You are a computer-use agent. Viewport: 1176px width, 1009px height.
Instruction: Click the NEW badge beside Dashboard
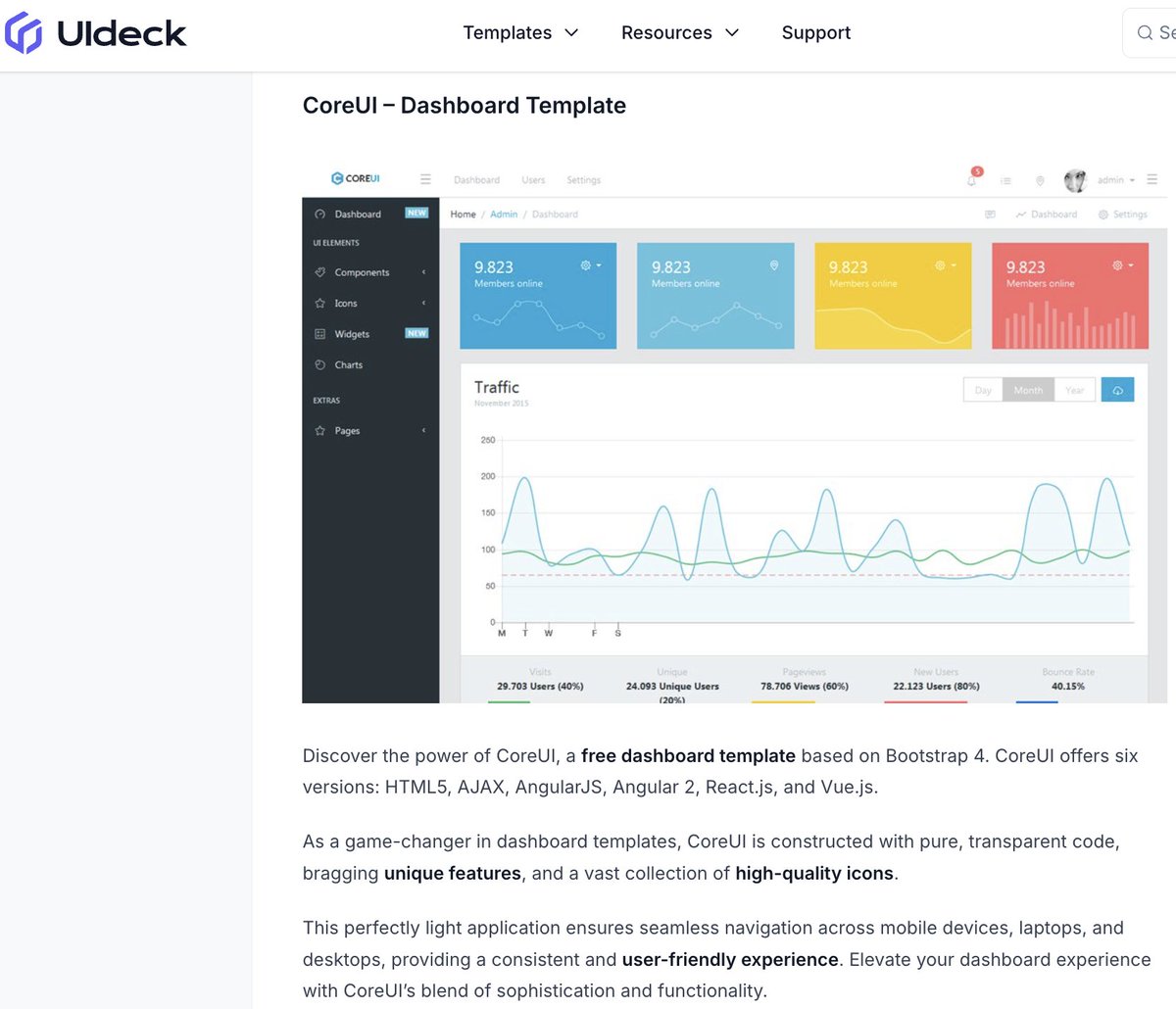click(x=416, y=213)
